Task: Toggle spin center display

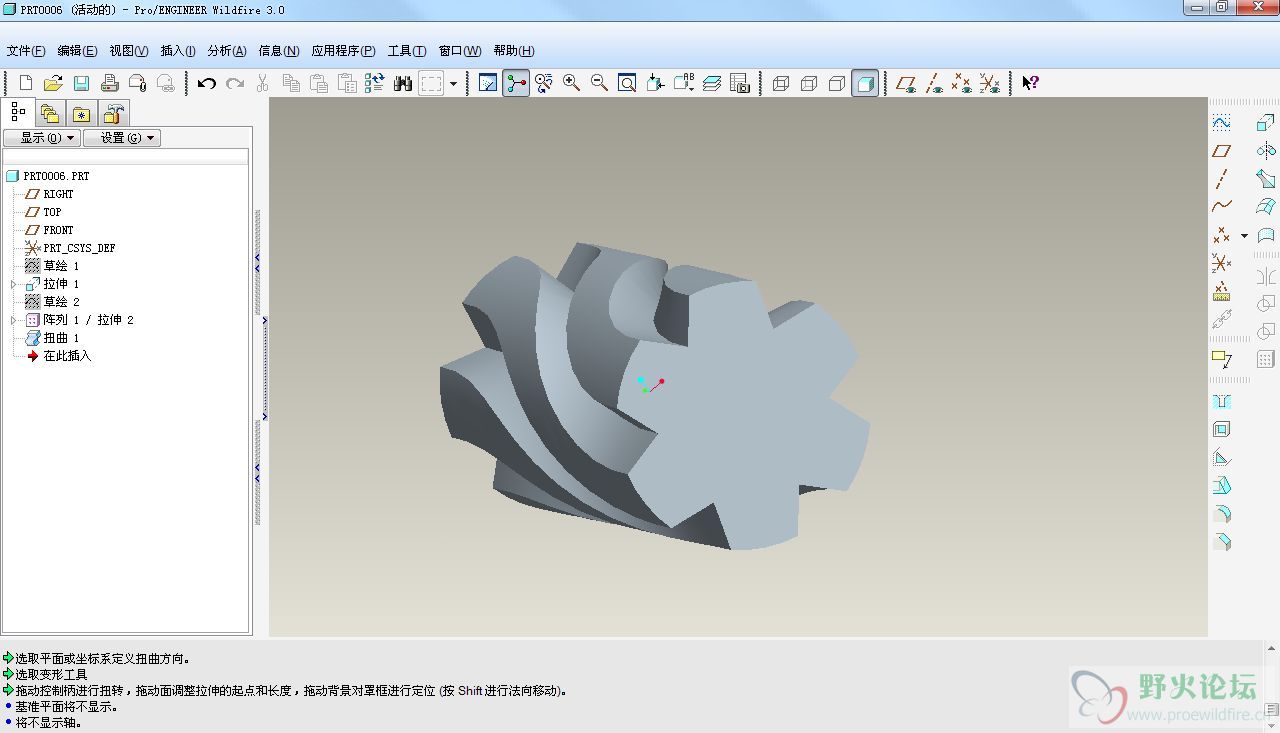Action: 515,83
